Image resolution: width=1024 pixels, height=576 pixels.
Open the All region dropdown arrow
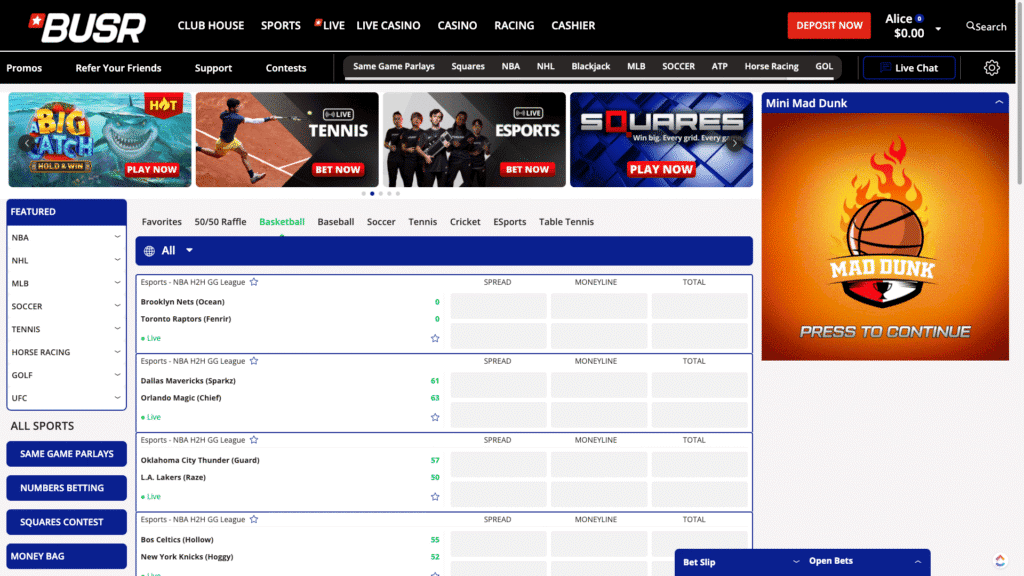[x=189, y=250]
